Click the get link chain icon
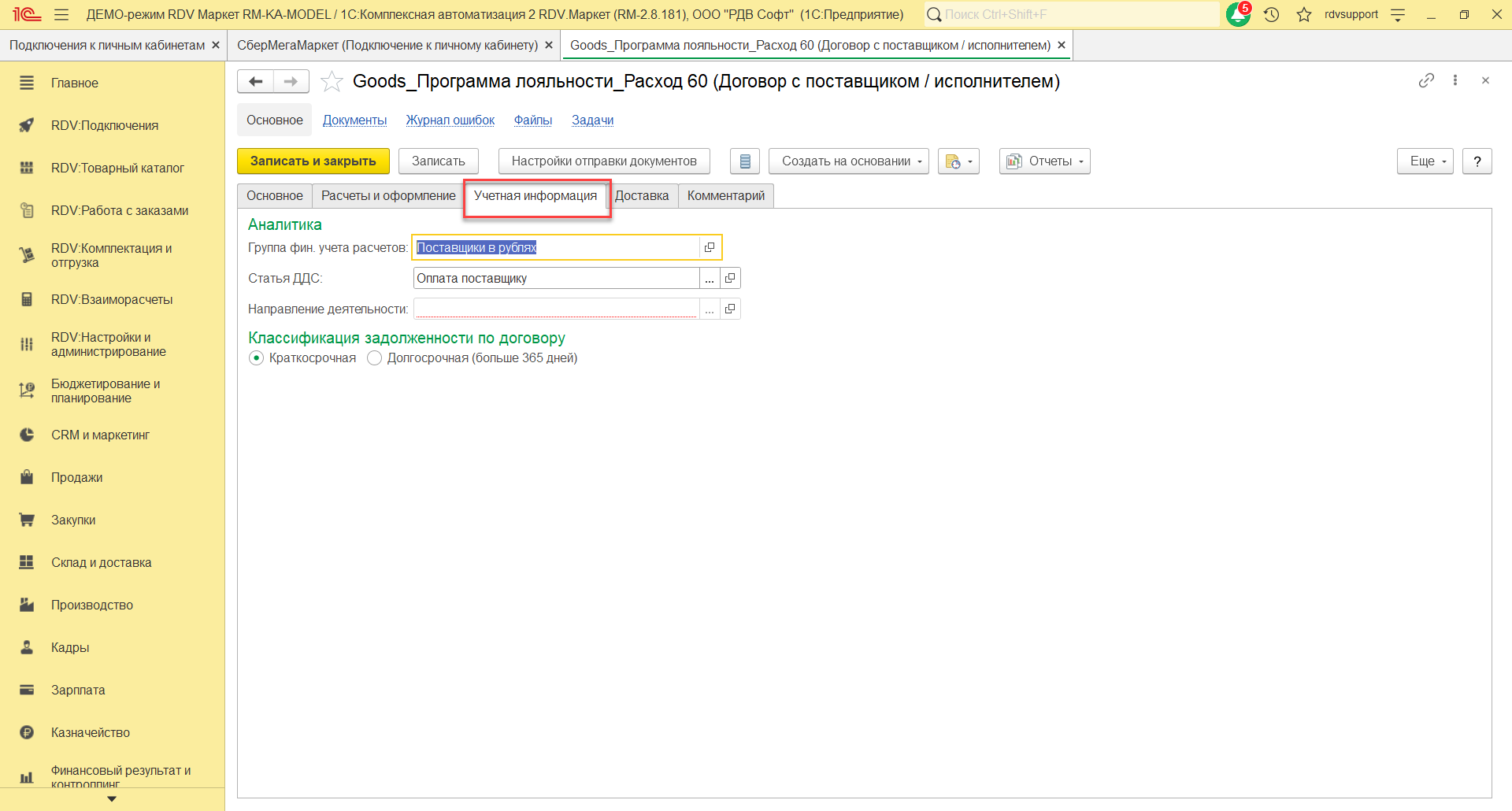 [1426, 80]
